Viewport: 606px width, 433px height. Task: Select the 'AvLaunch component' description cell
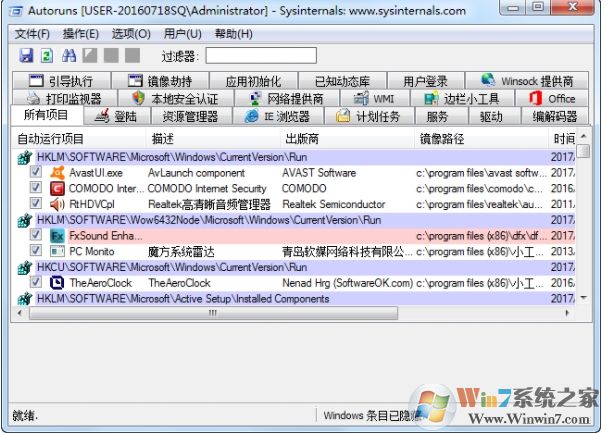196,173
